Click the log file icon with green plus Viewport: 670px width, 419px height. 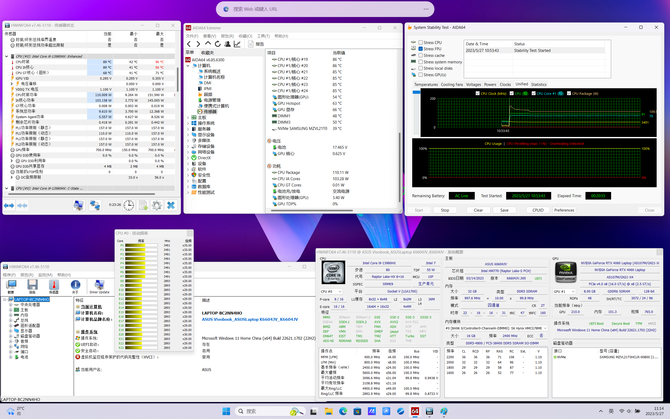143,205
